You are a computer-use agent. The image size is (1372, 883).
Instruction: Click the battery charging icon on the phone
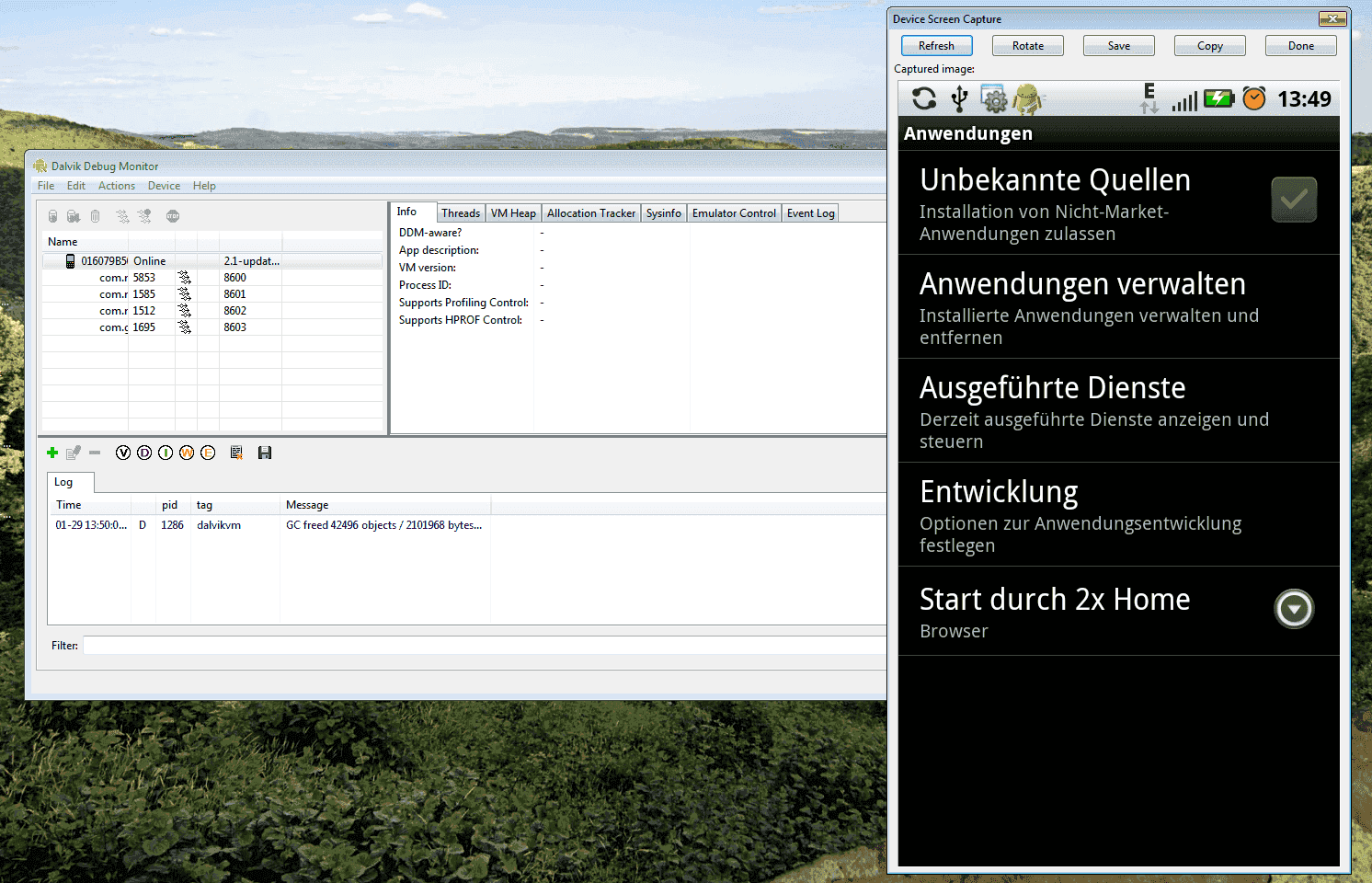[1219, 98]
